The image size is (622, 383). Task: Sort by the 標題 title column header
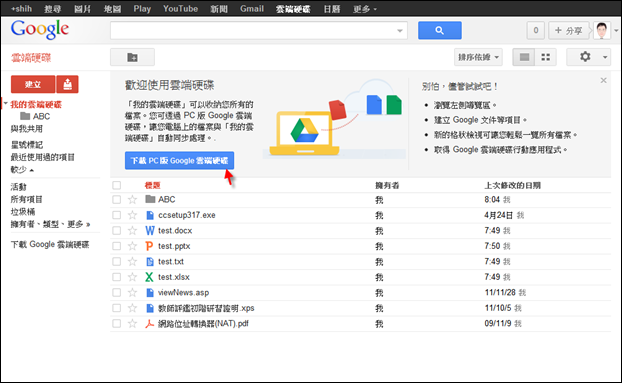coord(152,185)
